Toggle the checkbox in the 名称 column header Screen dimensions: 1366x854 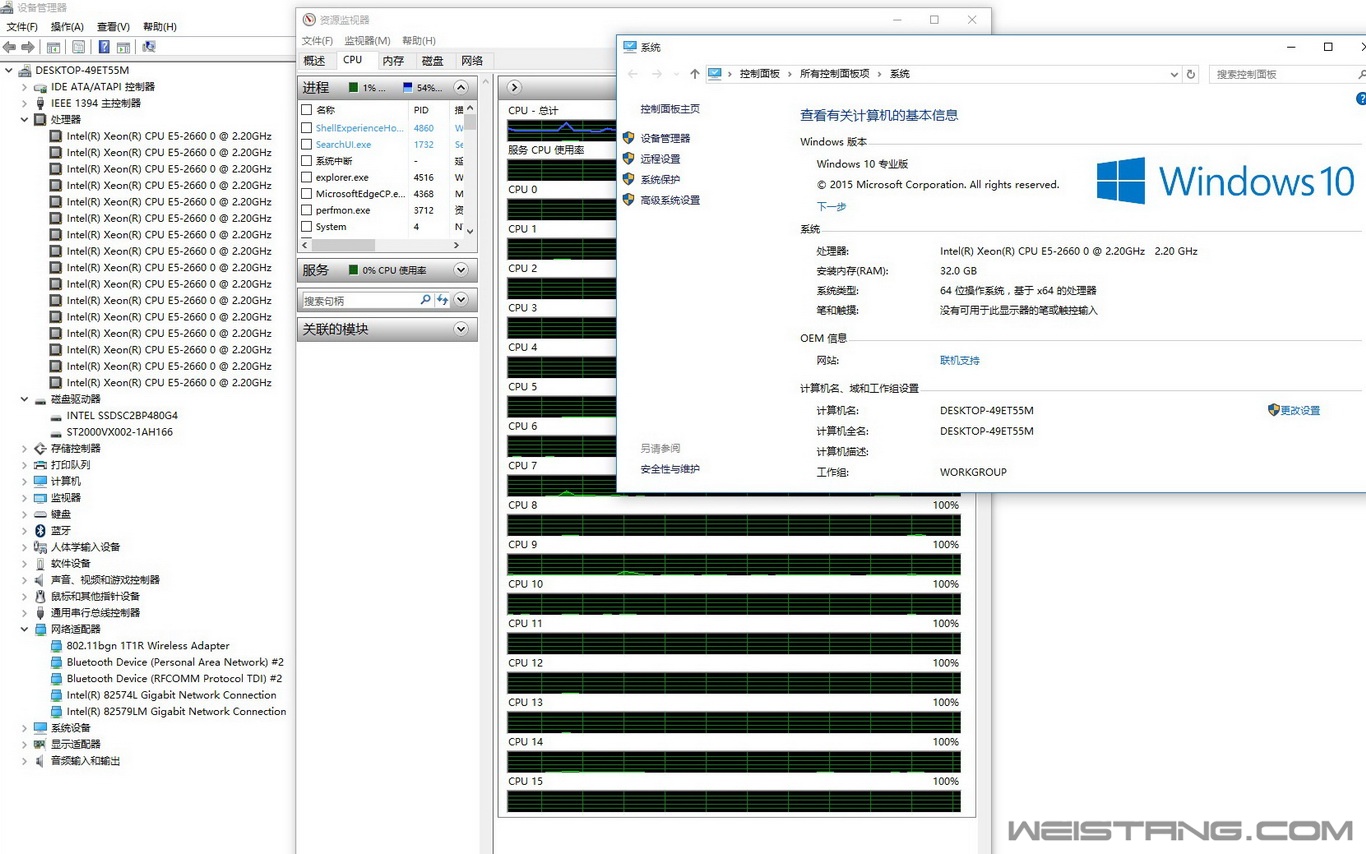[x=307, y=110]
